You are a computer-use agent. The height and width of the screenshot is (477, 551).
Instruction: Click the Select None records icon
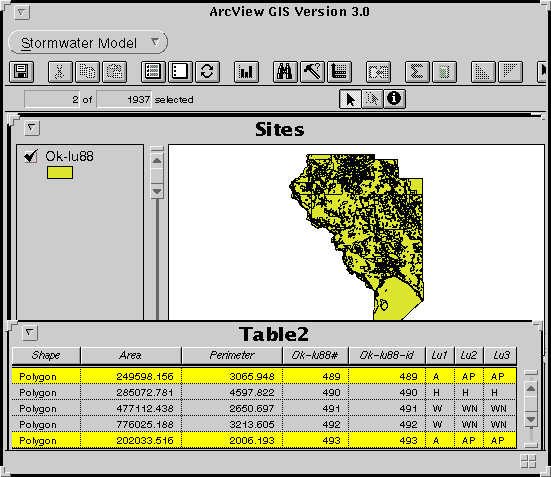[x=180, y=72]
